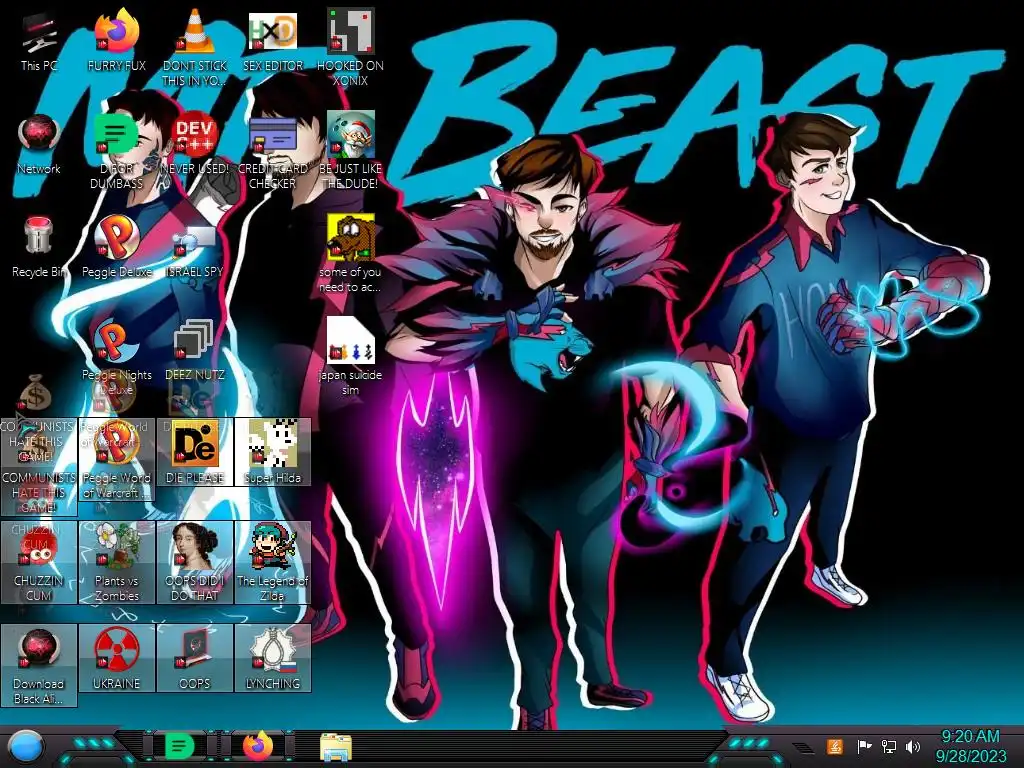Open the network tray icon
This screenshot has width=1024, height=768.
tap(888, 746)
